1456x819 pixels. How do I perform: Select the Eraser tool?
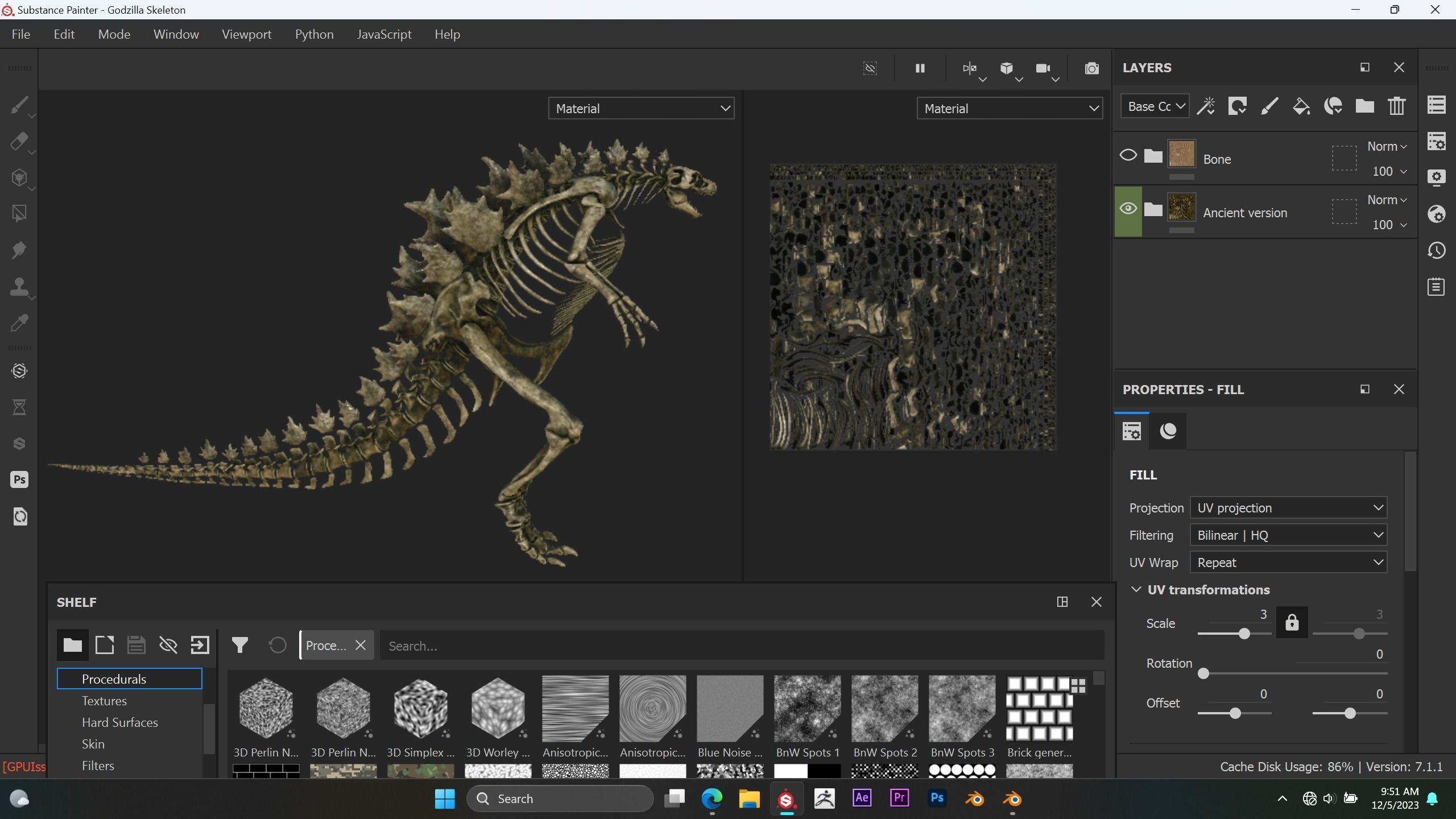click(x=19, y=142)
